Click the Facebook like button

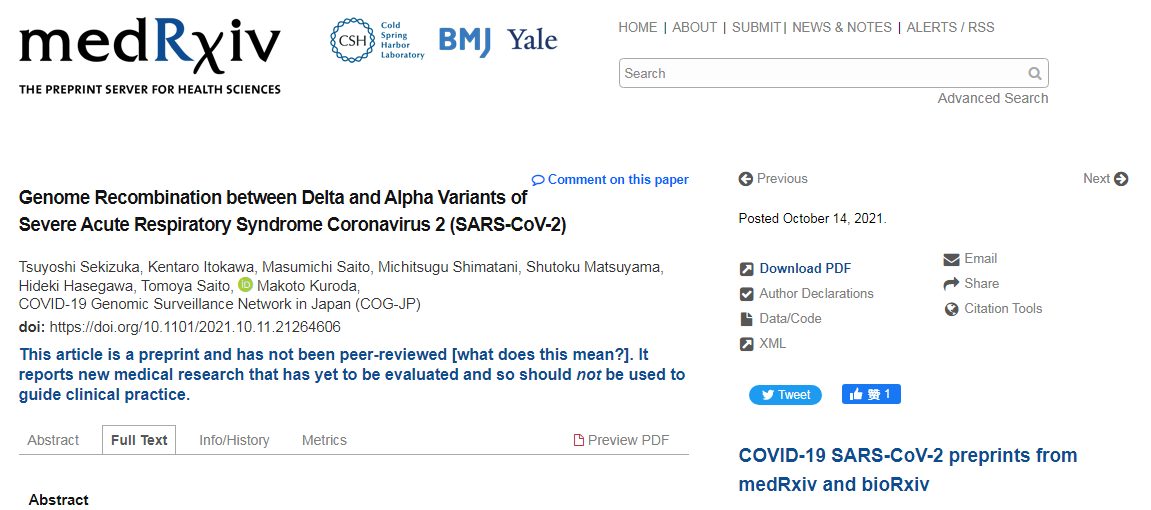(x=871, y=394)
